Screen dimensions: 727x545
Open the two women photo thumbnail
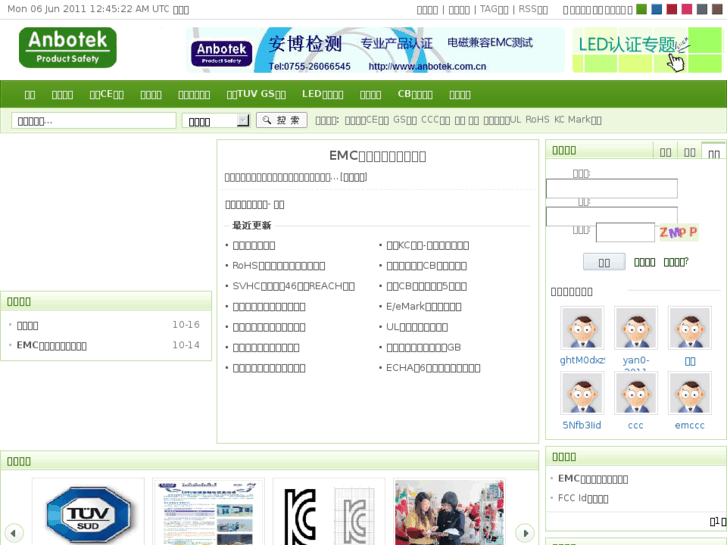(x=449, y=513)
